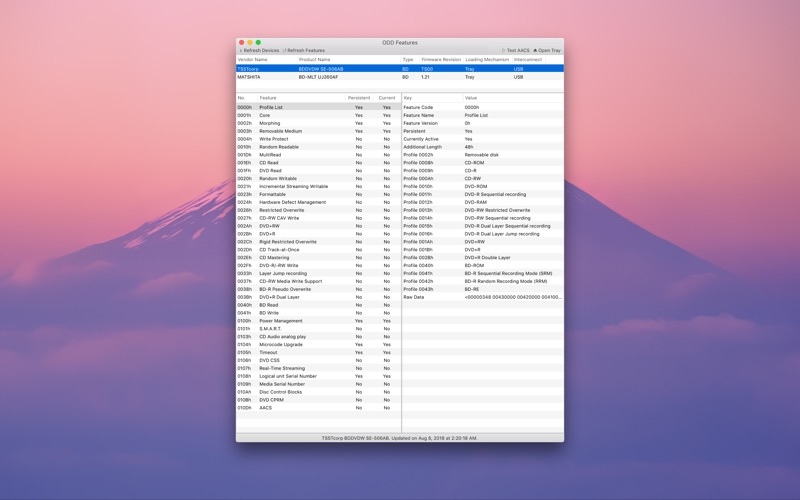800x500 pixels.
Task: Select the AACS feature row
Action: point(318,408)
